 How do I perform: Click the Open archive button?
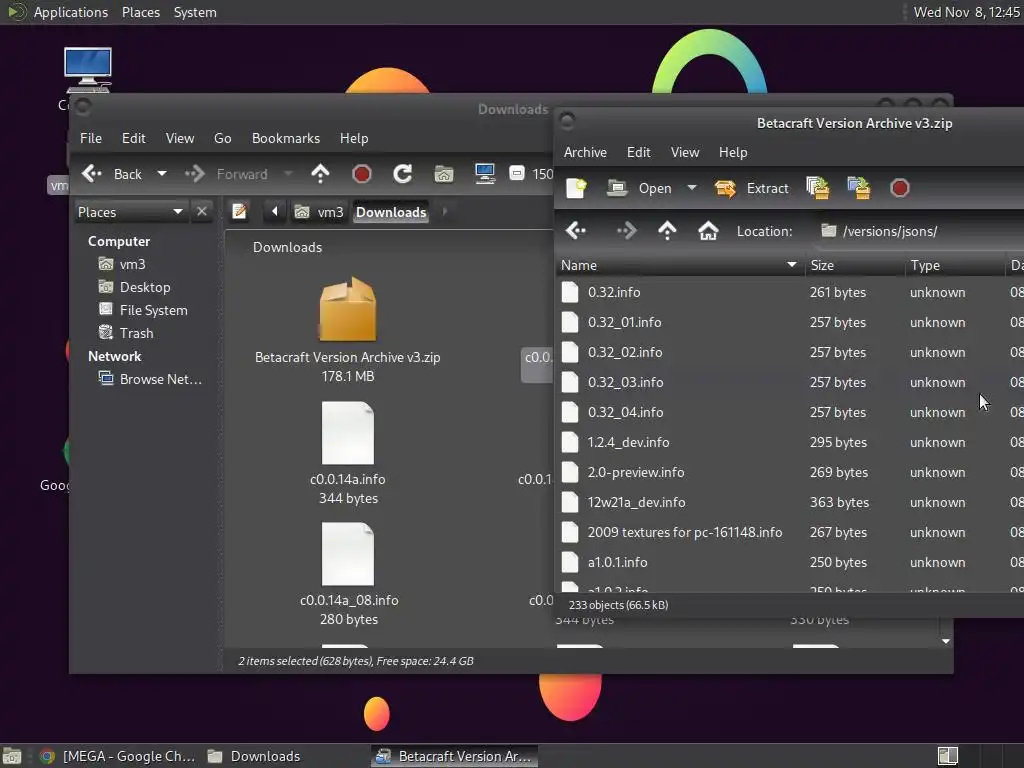click(x=639, y=188)
